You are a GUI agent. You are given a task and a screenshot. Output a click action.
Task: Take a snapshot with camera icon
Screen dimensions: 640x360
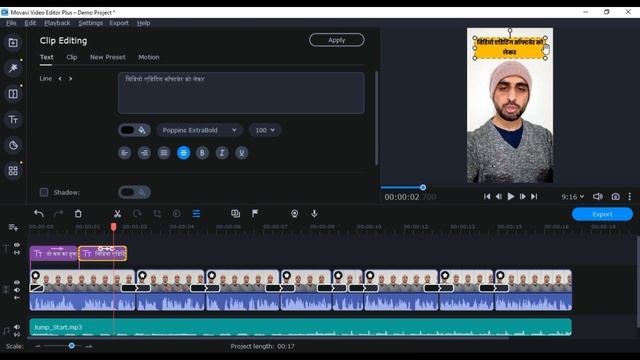[616, 197]
